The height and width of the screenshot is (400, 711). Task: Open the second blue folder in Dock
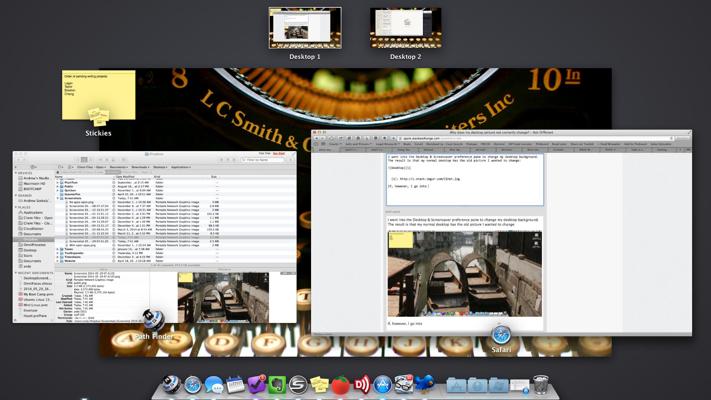[477, 385]
